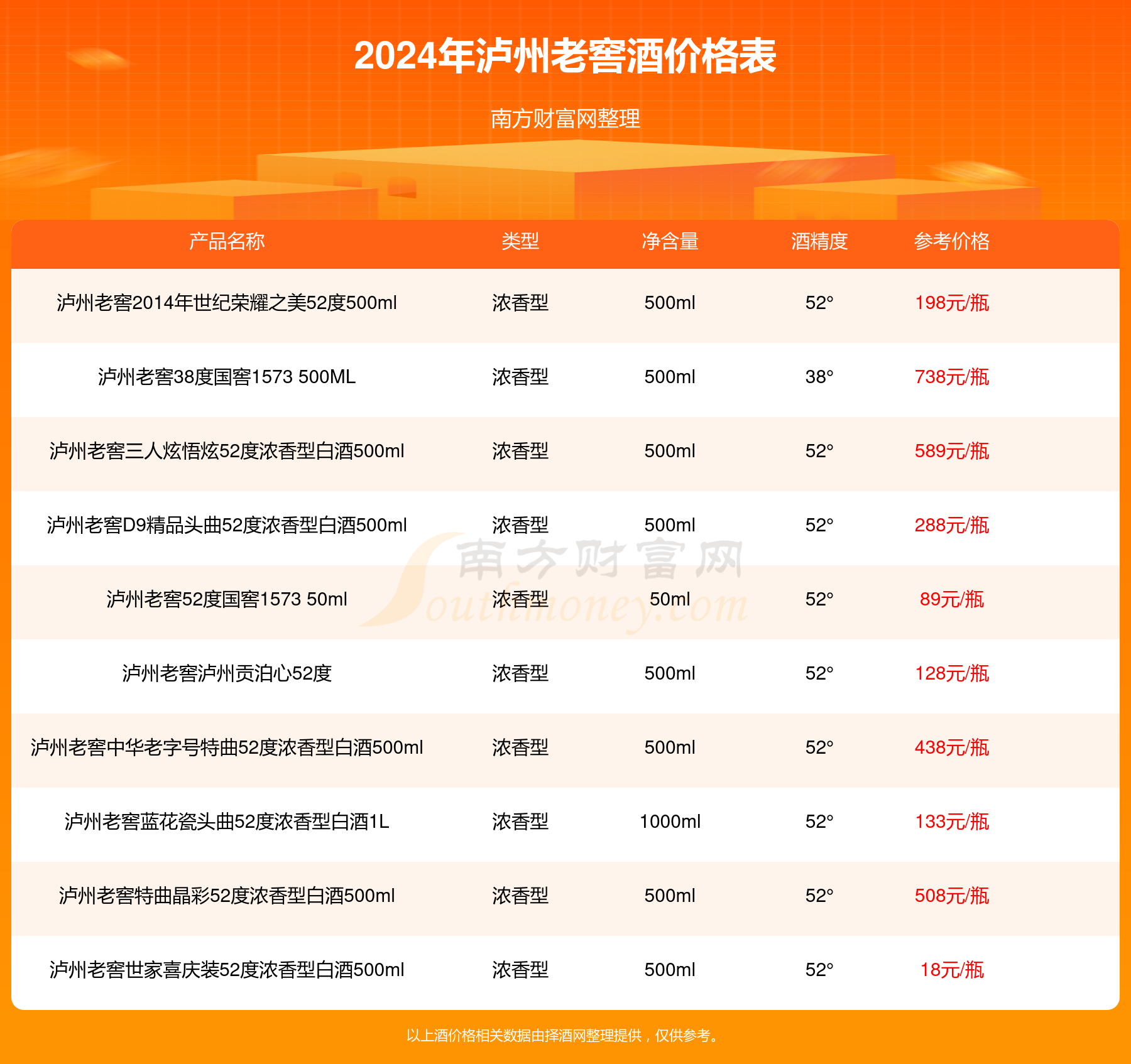Image resolution: width=1131 pixels, height=1064 pixels.
Task: Click the price 18元/瓶
Action: point(952,970)
